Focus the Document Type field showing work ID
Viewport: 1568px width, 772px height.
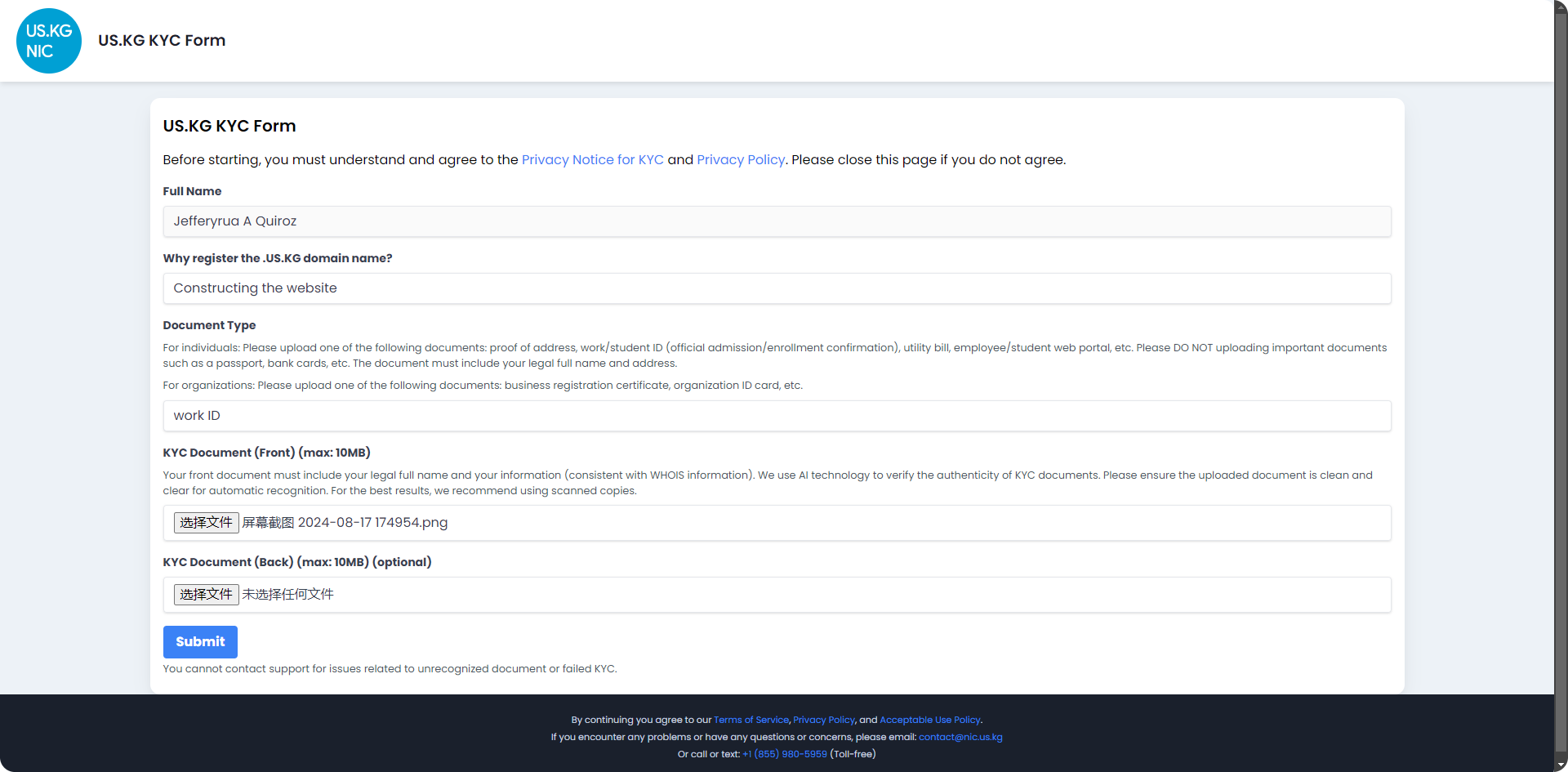click(777, 416)
